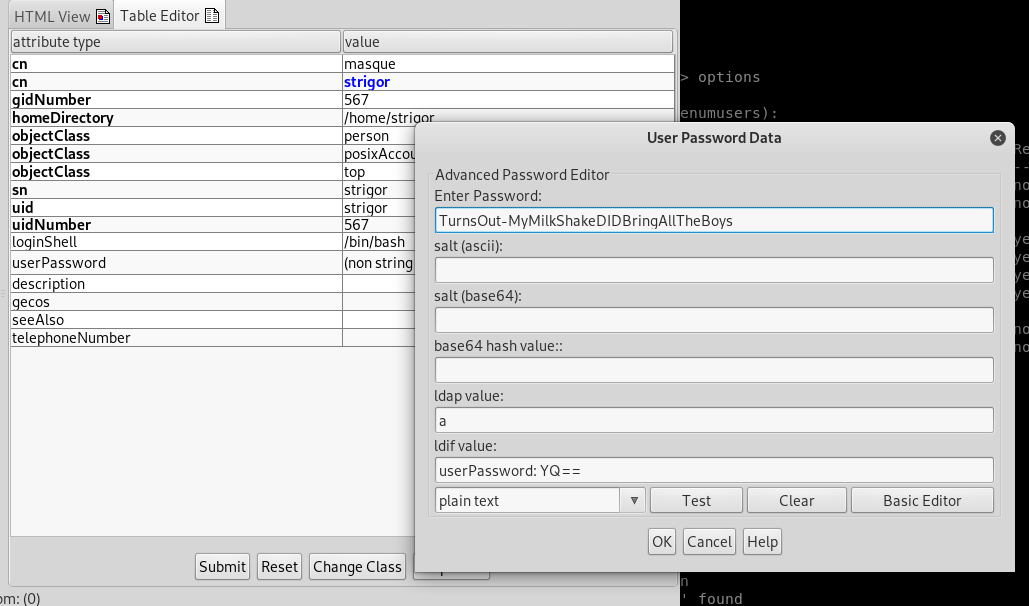Confirm the password with OK
The image size is (1029, 606).
point(661,541)
